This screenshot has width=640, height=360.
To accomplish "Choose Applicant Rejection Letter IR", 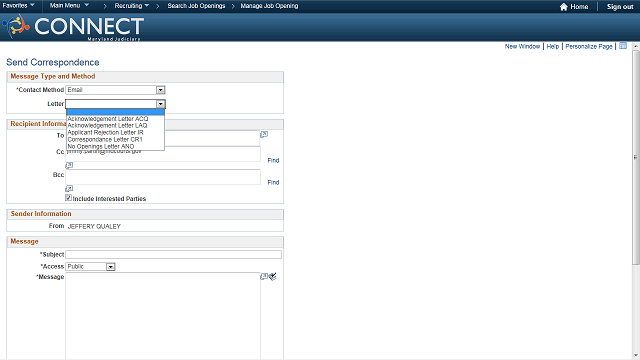I will pyautogui.click(x=115, y=132).
